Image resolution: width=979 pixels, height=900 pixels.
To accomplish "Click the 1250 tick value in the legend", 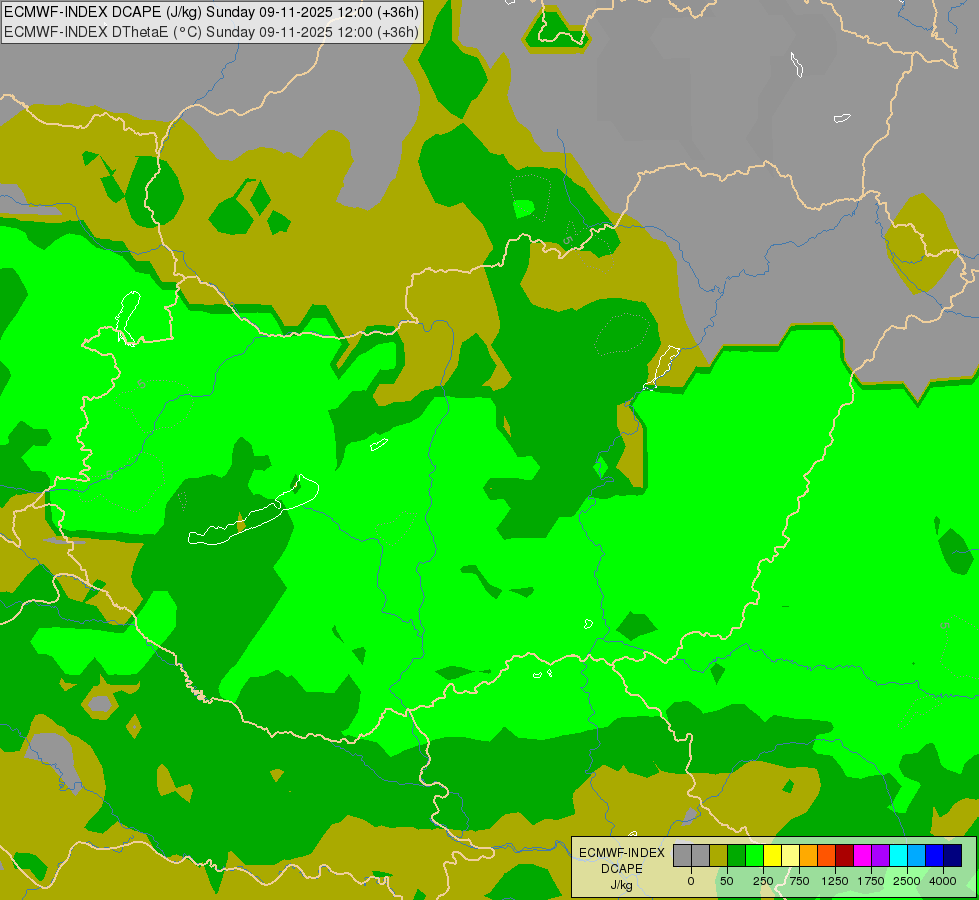I will 835,881.
